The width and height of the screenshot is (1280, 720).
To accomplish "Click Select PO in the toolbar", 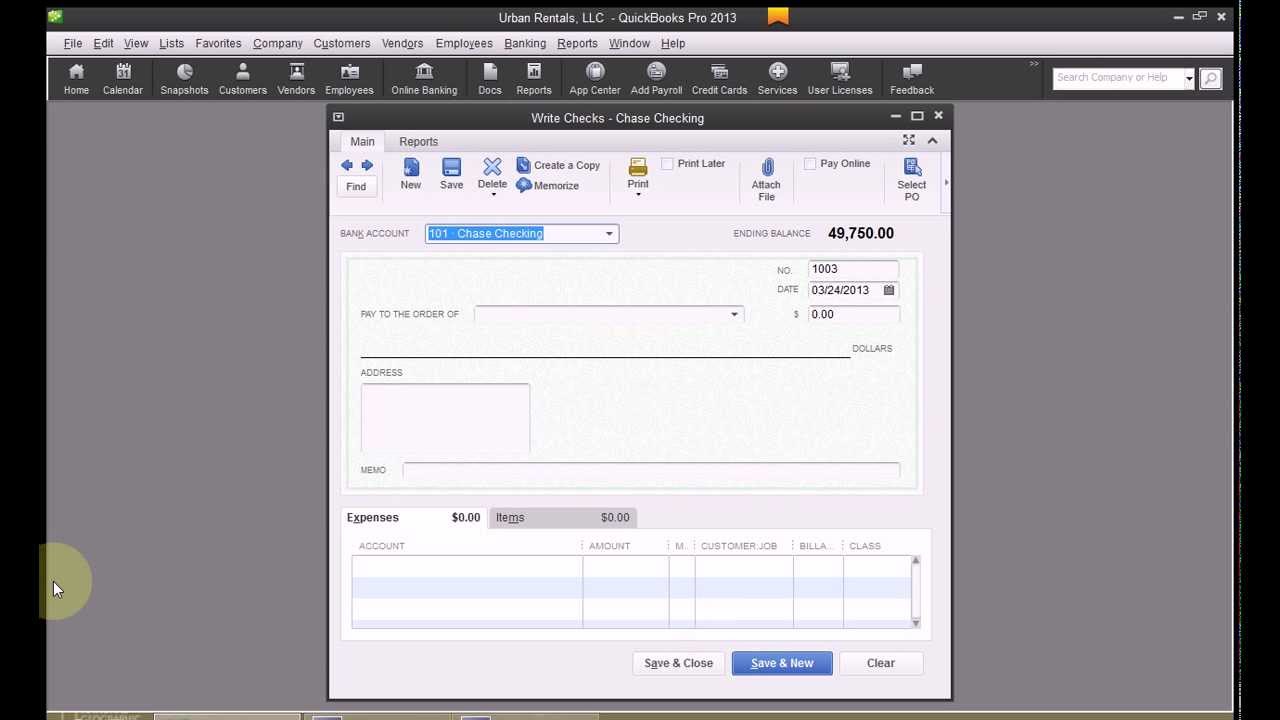I will tap(912, 180).
